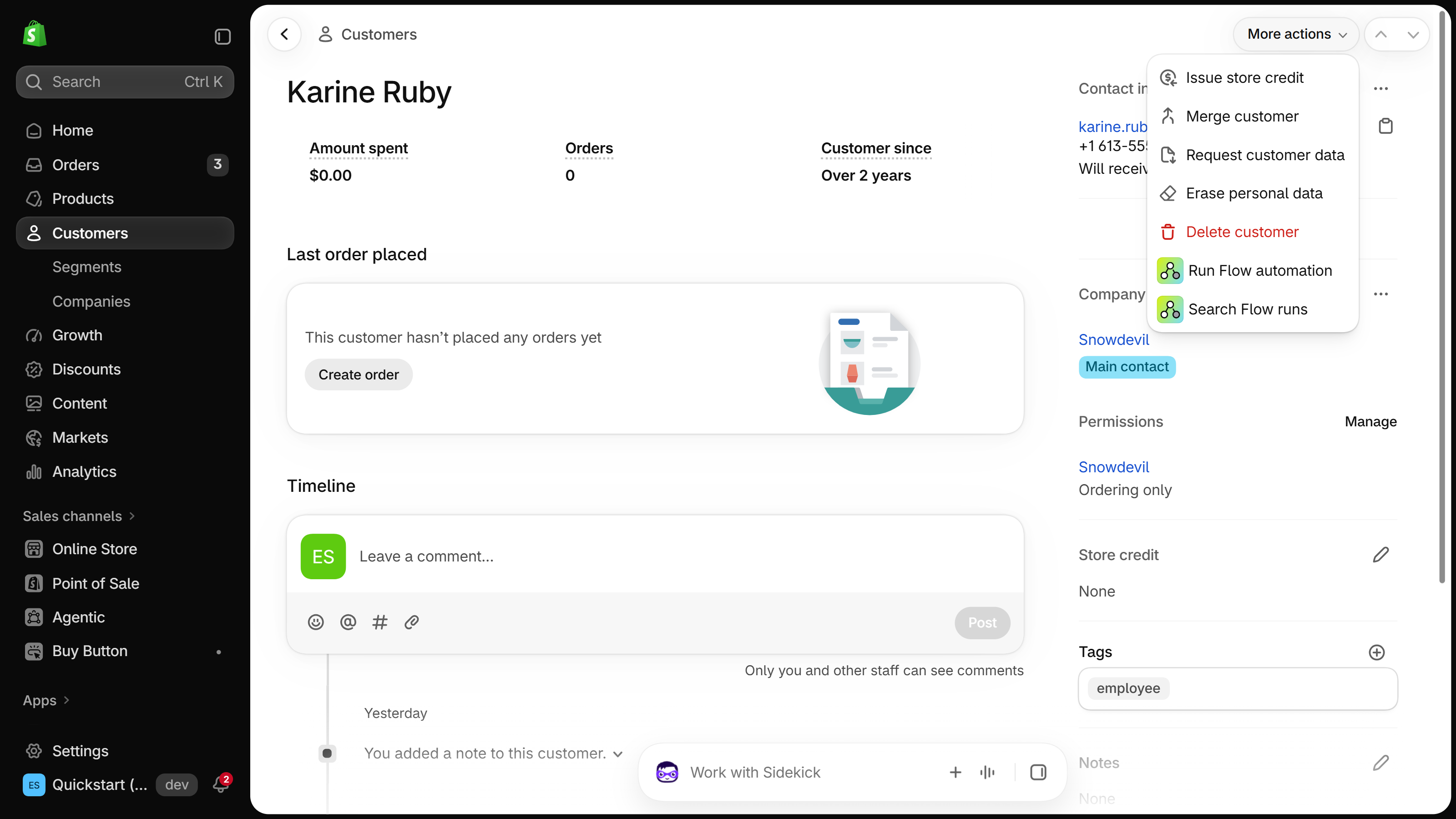The image size is (1456, 819).
Task: Expand the Apps section
Action: point(46,700)
